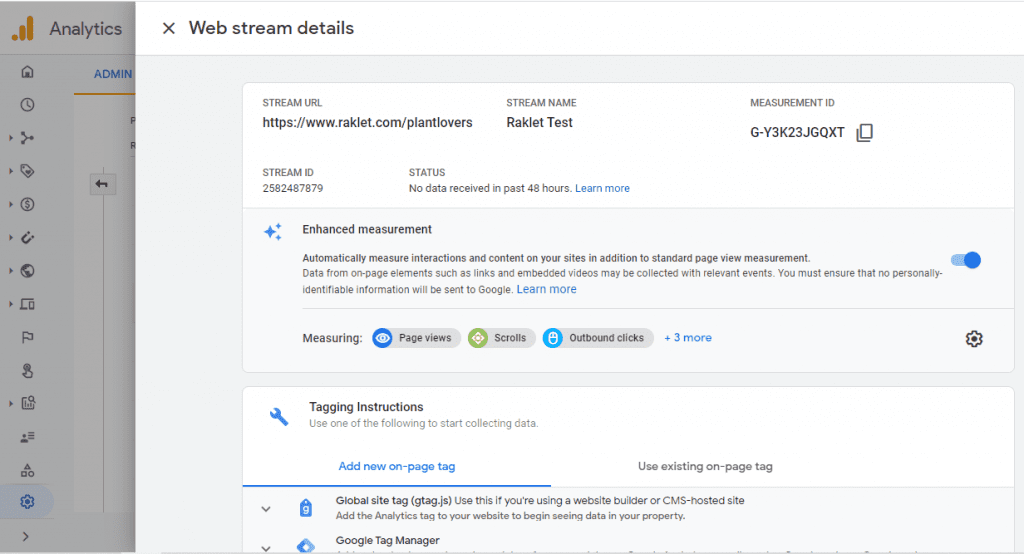The height and width of the screenshot is (554, 1024).
Task: Select Add new on-page tag tab
Action: click(396, 466)
